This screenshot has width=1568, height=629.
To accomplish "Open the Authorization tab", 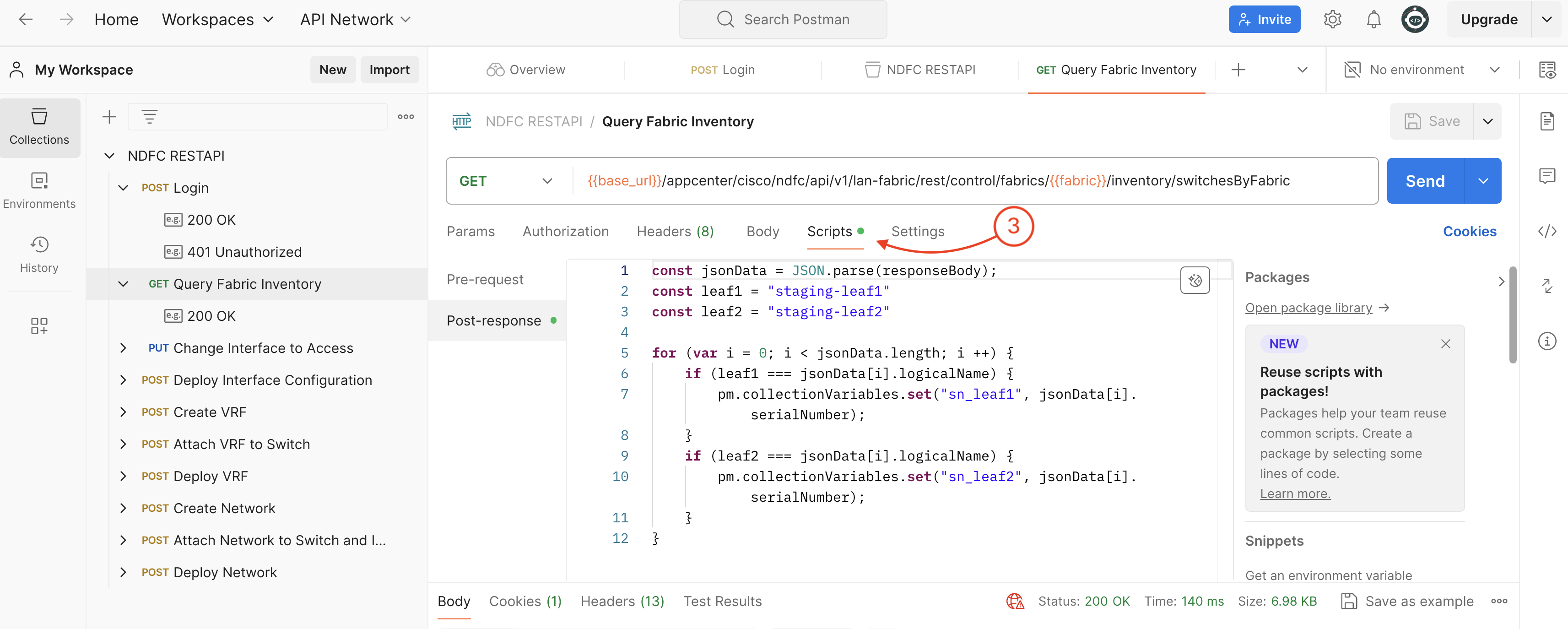I will click(566, 231).
